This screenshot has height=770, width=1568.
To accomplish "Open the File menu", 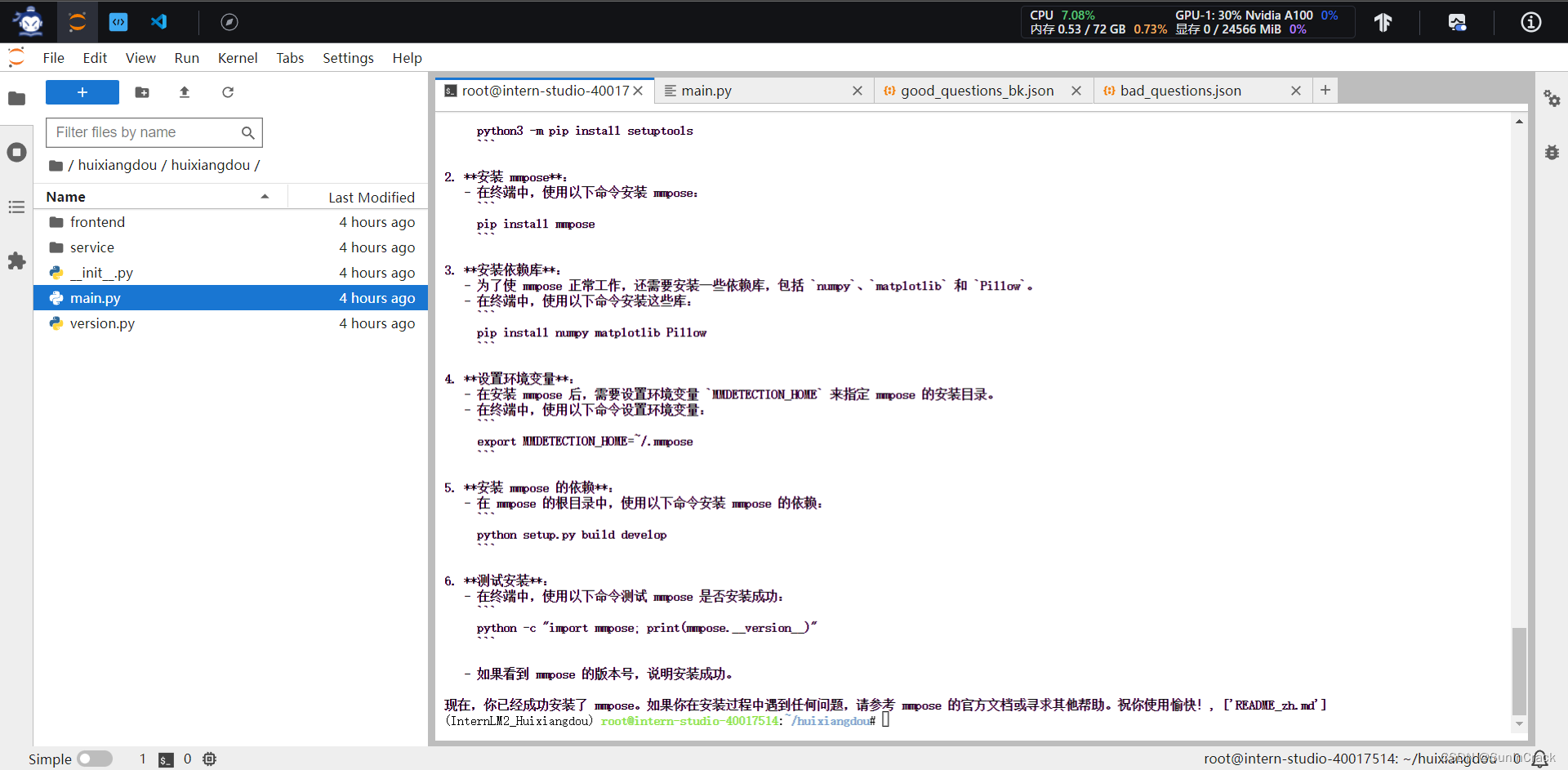I will click(54, 58).
